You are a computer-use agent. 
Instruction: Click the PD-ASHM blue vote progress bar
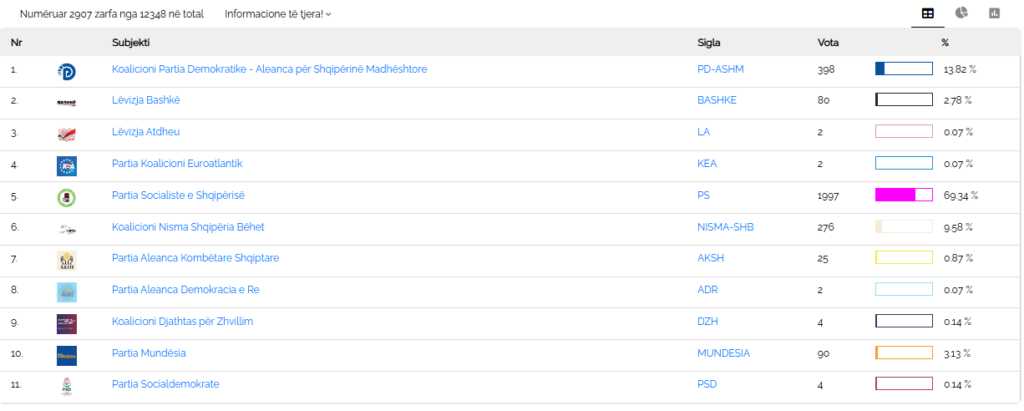coord(903,69)
